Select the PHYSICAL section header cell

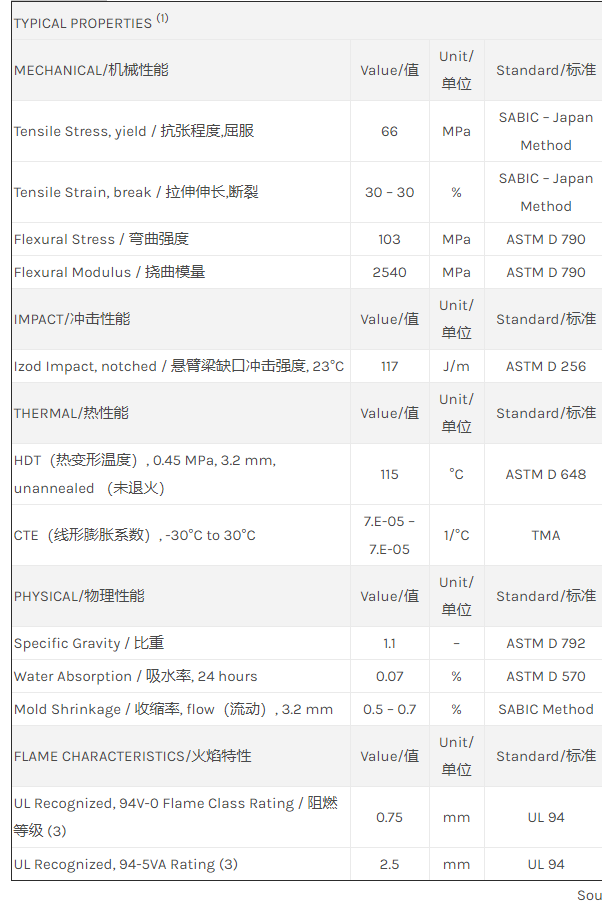tap(79, 596)
